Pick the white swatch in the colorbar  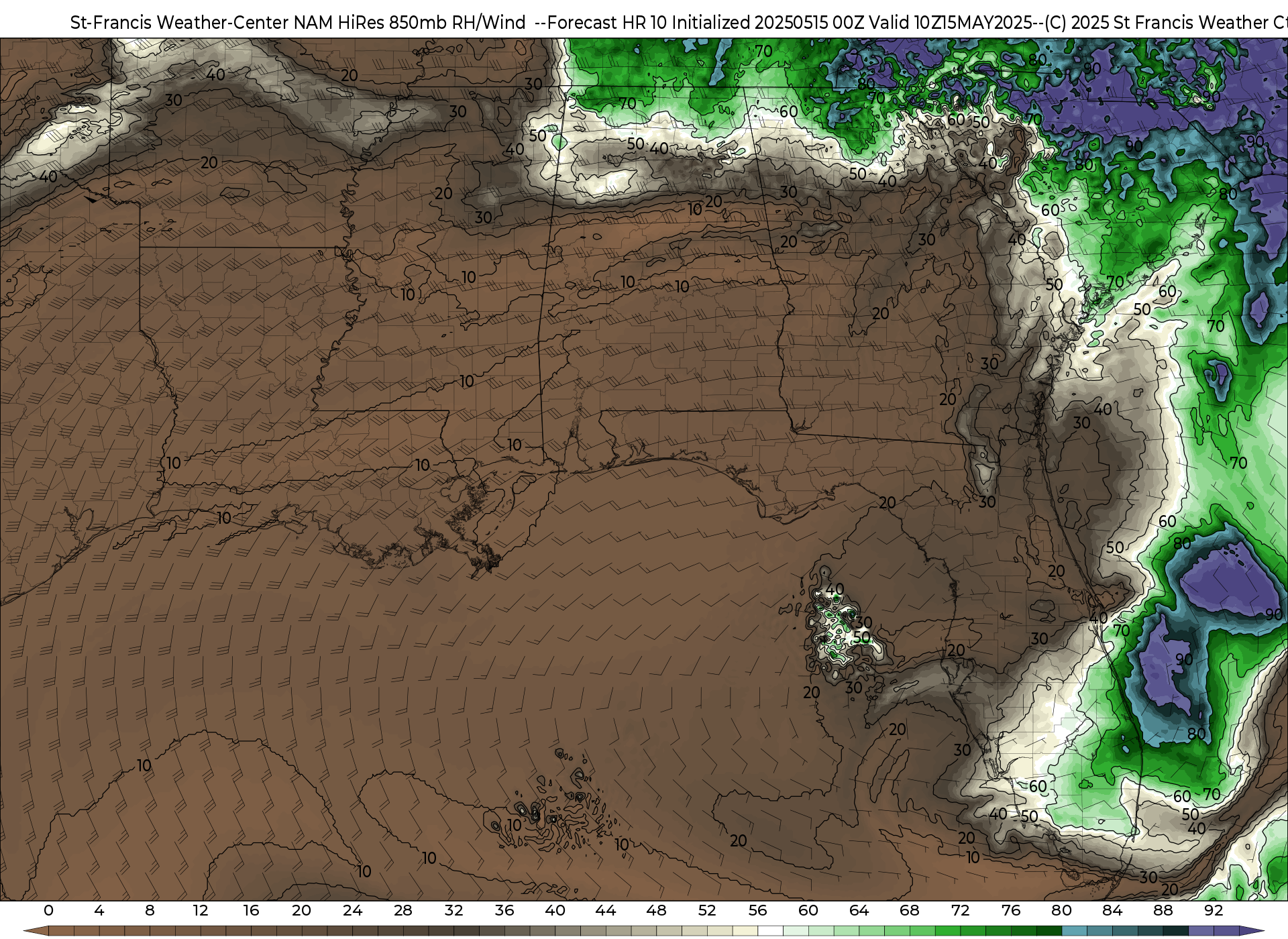tap(770, 932)
